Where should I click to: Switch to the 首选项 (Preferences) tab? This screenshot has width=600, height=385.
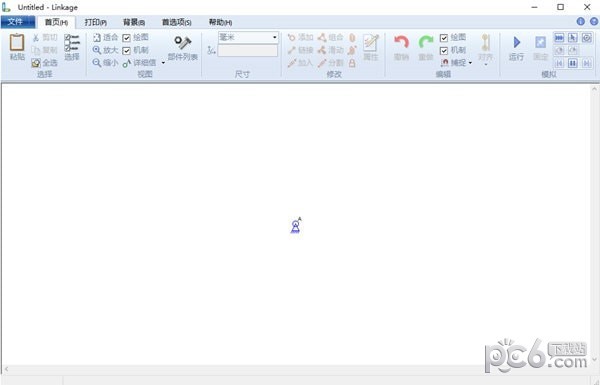point(176,22)
